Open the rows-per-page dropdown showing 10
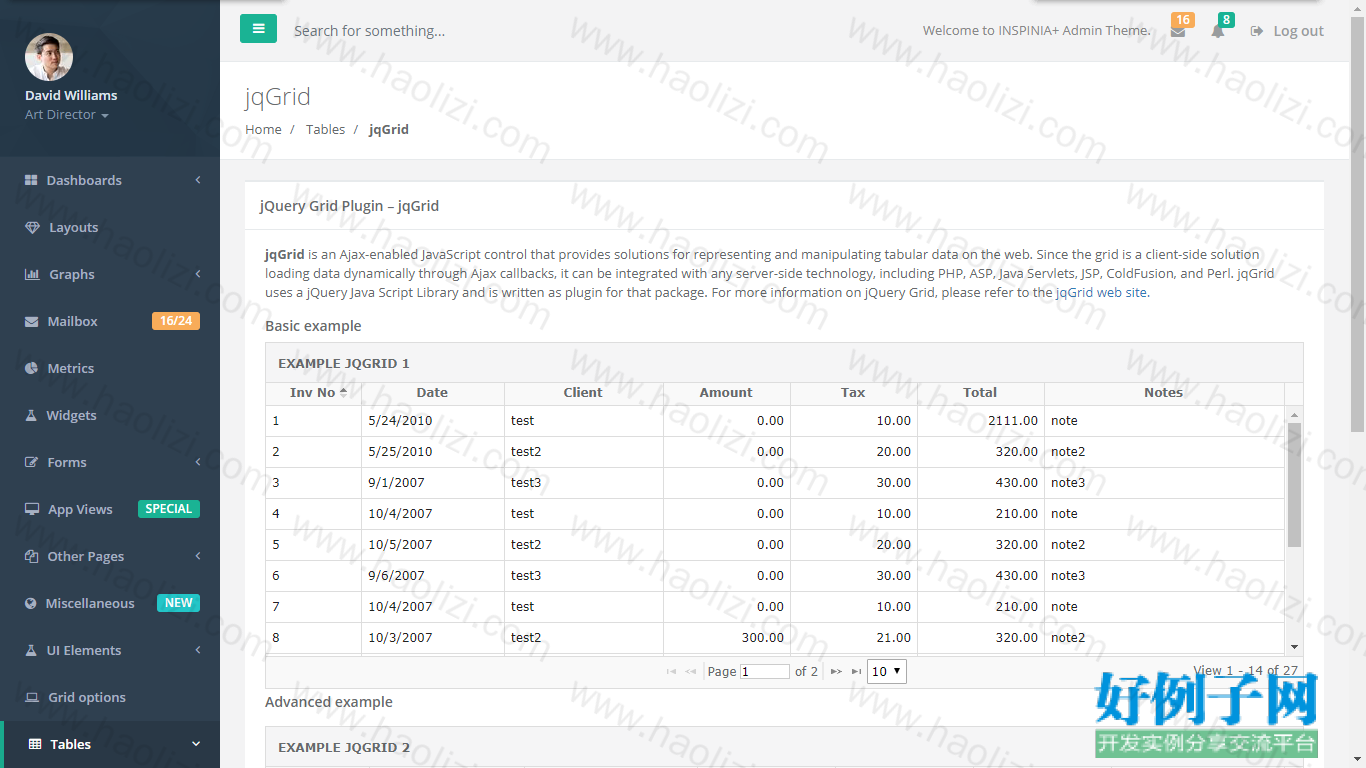This screenshot has height=768, width=1366. (886, 671)
